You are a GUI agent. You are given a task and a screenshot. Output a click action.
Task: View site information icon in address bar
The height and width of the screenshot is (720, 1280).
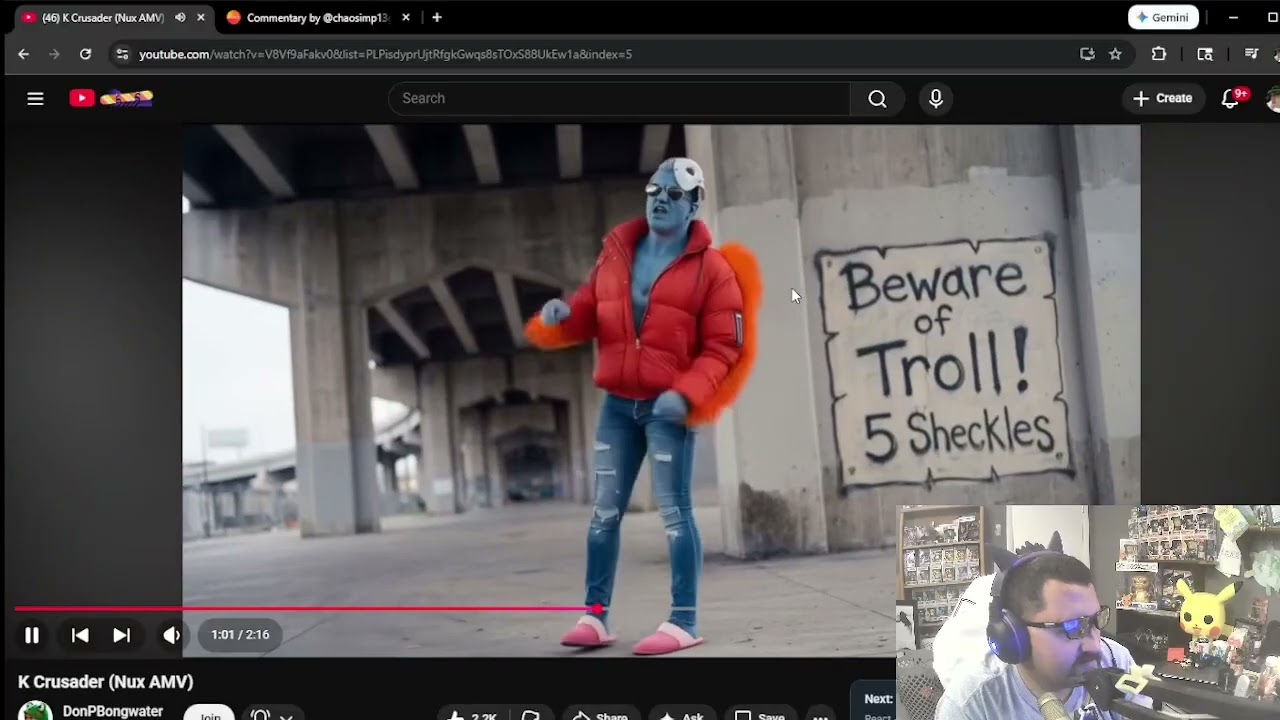click(122, 54)
